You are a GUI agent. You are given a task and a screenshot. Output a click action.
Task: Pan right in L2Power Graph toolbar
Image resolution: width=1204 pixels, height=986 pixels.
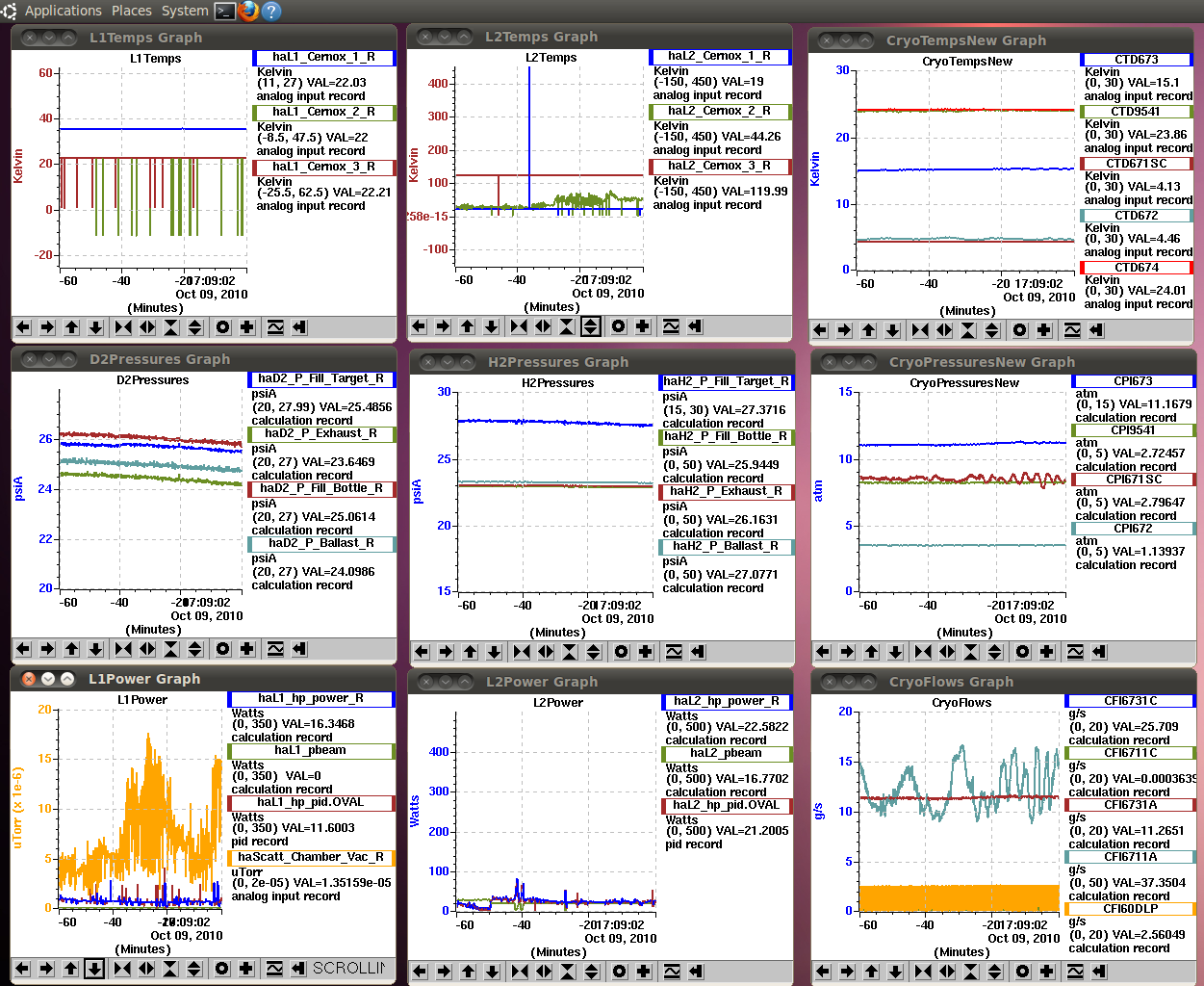[x=444, y=972]
